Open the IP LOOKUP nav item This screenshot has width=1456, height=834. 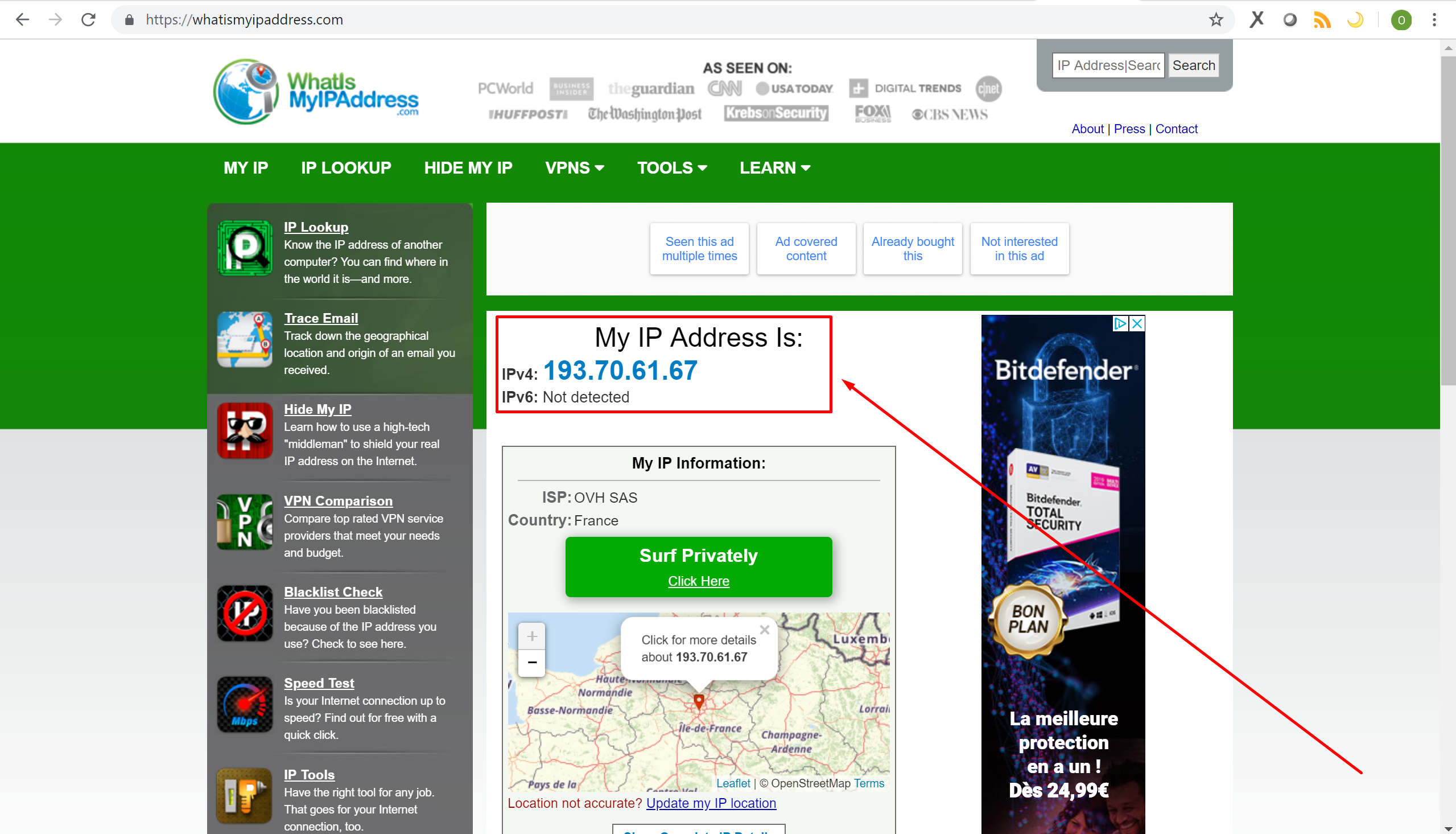pyautogui.click(x=347, y=168)
